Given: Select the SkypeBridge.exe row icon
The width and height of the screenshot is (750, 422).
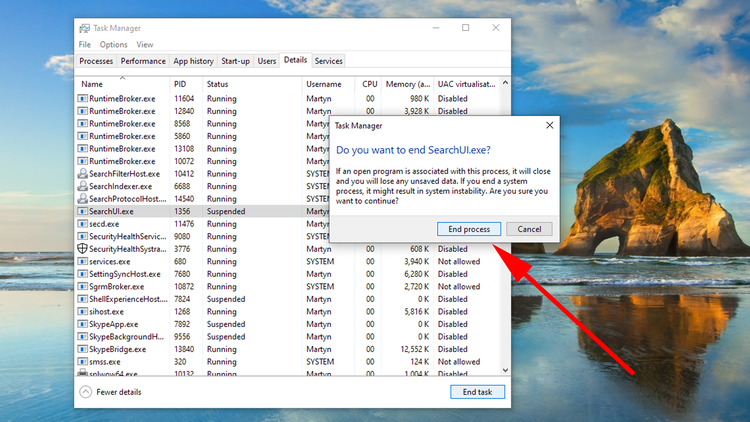Looking at the screenshot, I should (x=83, y=349).
